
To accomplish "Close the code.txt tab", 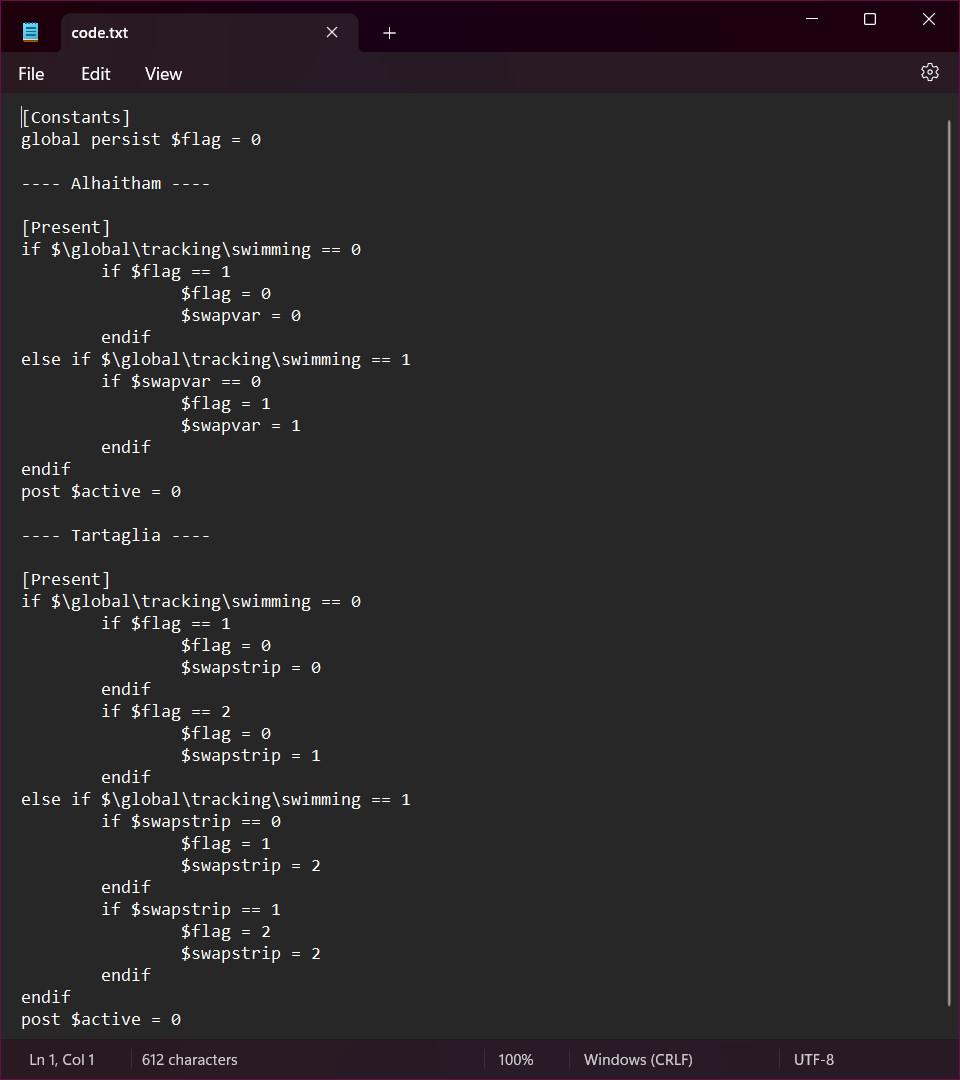I will click(x=332, y=33).
